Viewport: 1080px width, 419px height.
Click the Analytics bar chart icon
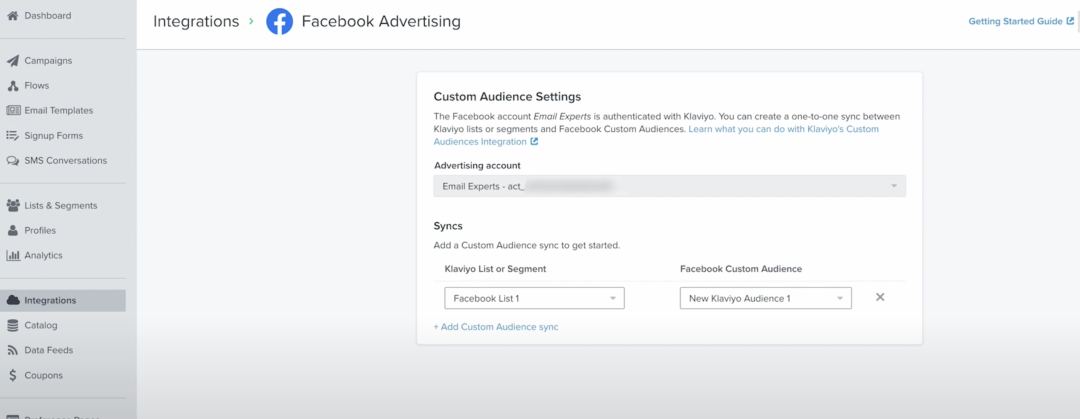pyautogui.click(x=13, y=256)
